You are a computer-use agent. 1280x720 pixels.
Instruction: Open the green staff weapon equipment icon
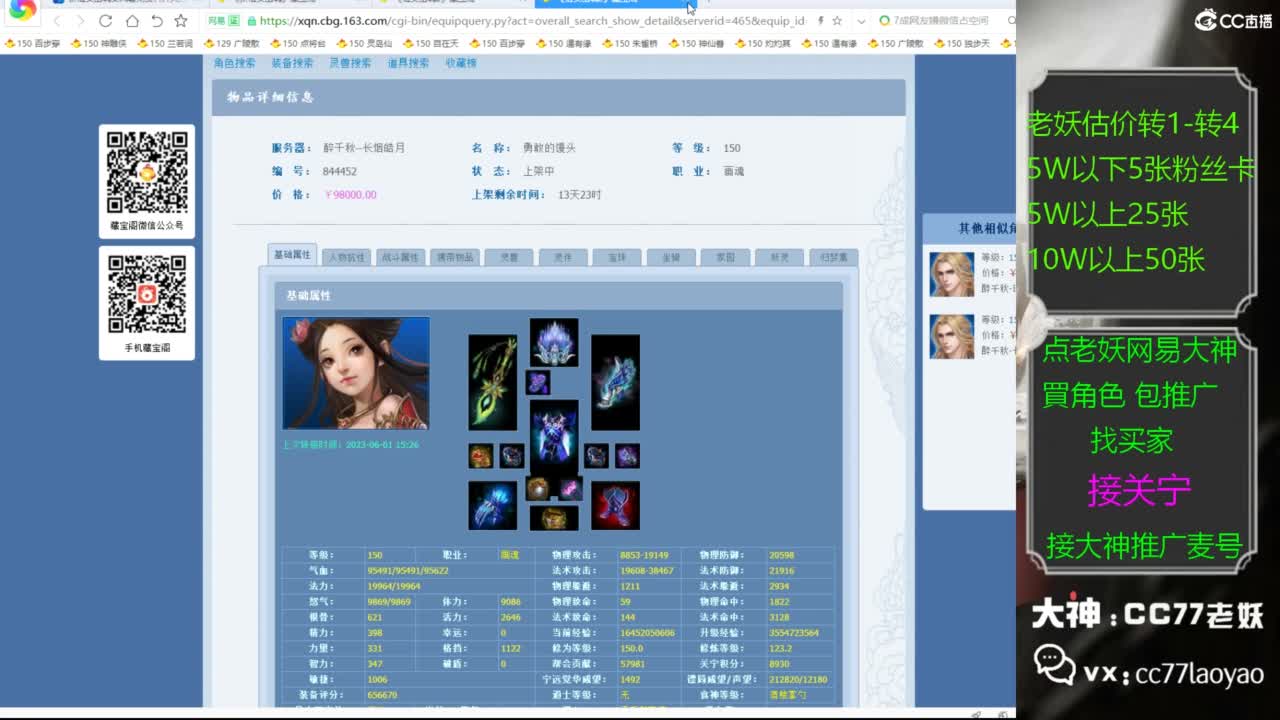tap(493, 383)
